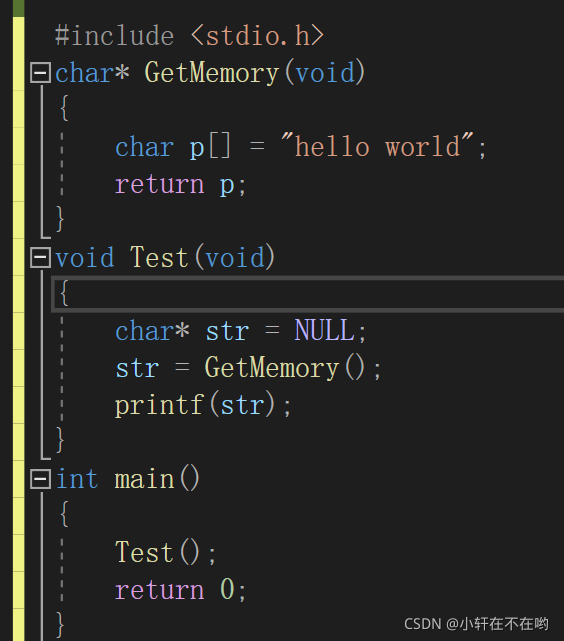Place cursor on the #include stdio.h line
Screen dimensions: 564x641
pyautogui.click(x=189, y=36)
